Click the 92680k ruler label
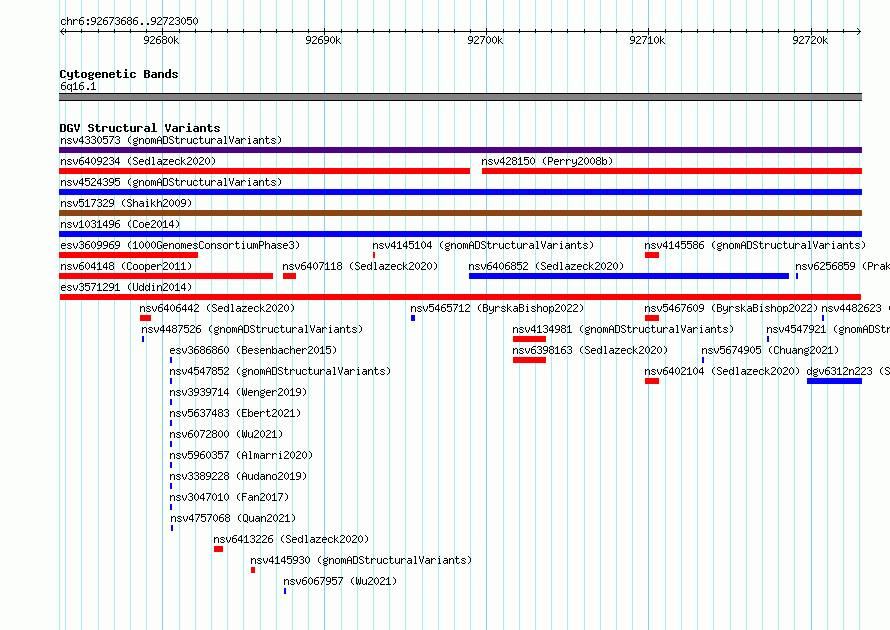 click(161, 40)
